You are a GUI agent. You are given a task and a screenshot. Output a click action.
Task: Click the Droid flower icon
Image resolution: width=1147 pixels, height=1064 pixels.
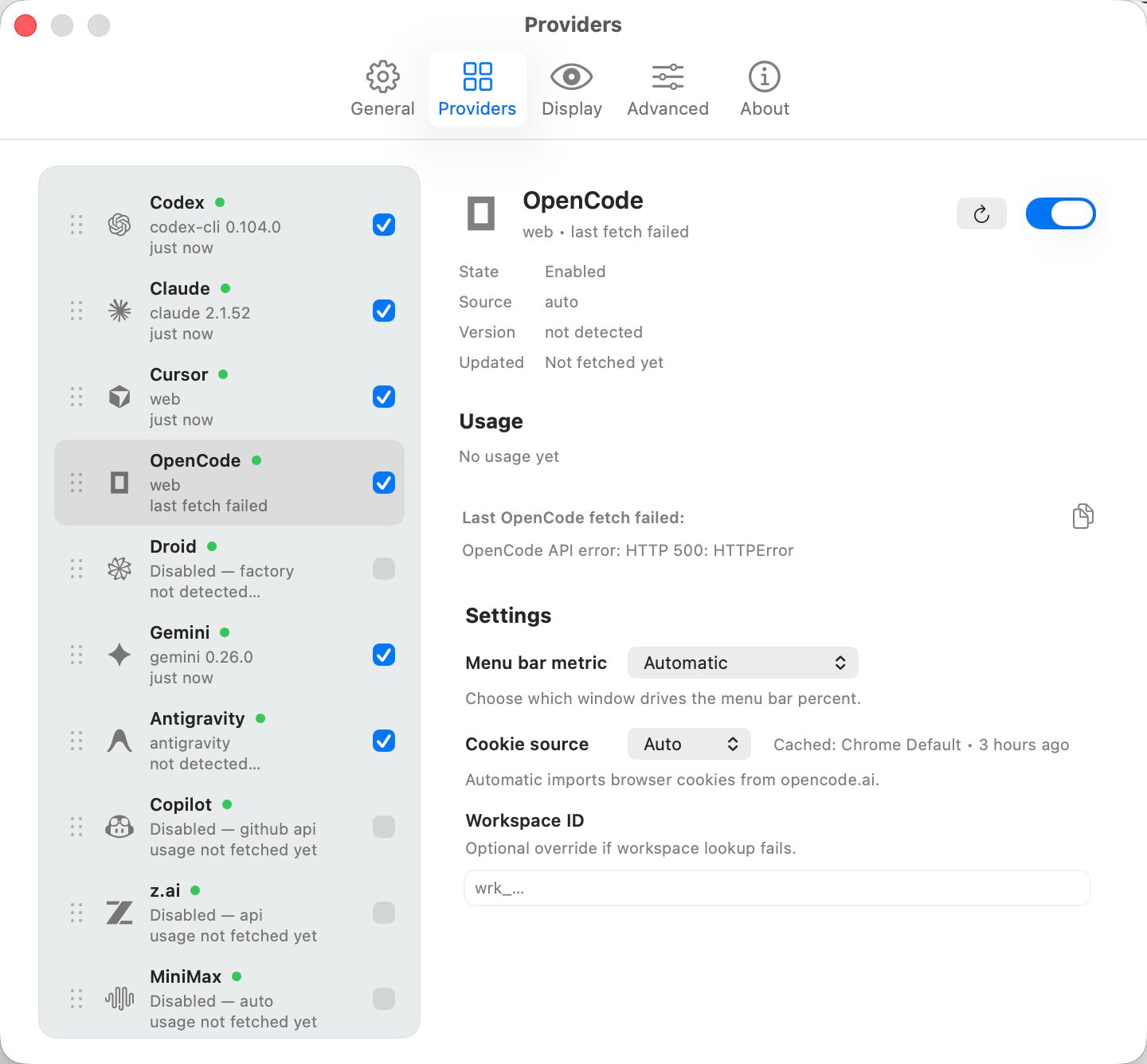pos(119,569)
